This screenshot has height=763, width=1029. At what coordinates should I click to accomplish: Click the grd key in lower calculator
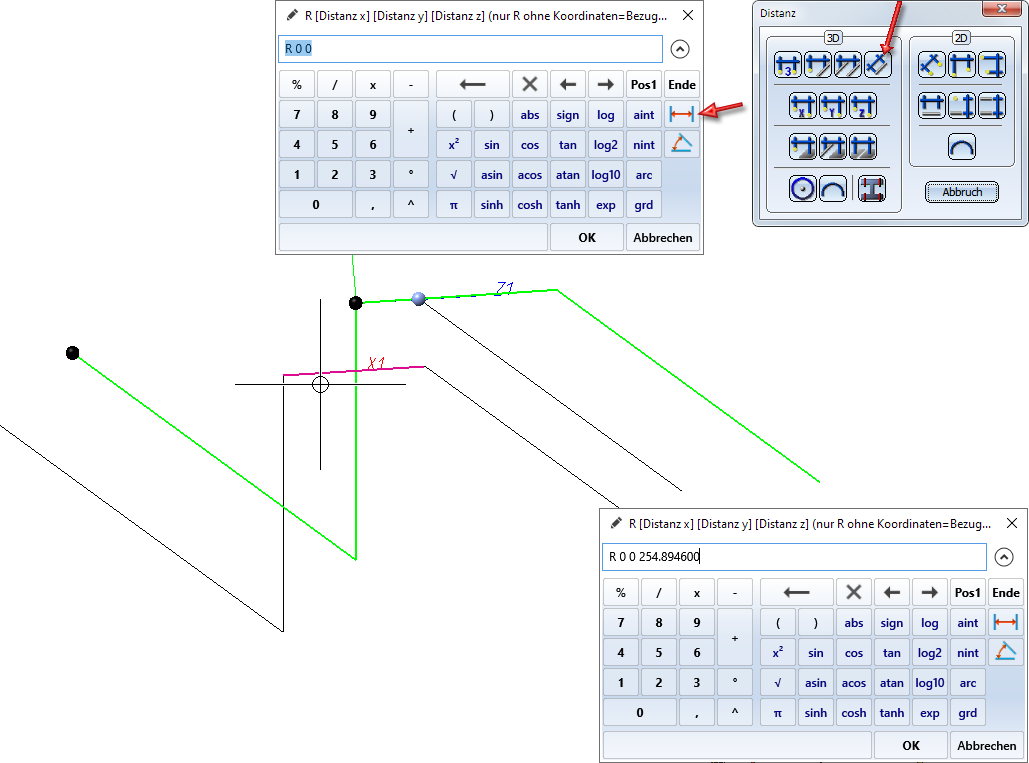click(967, 713)
